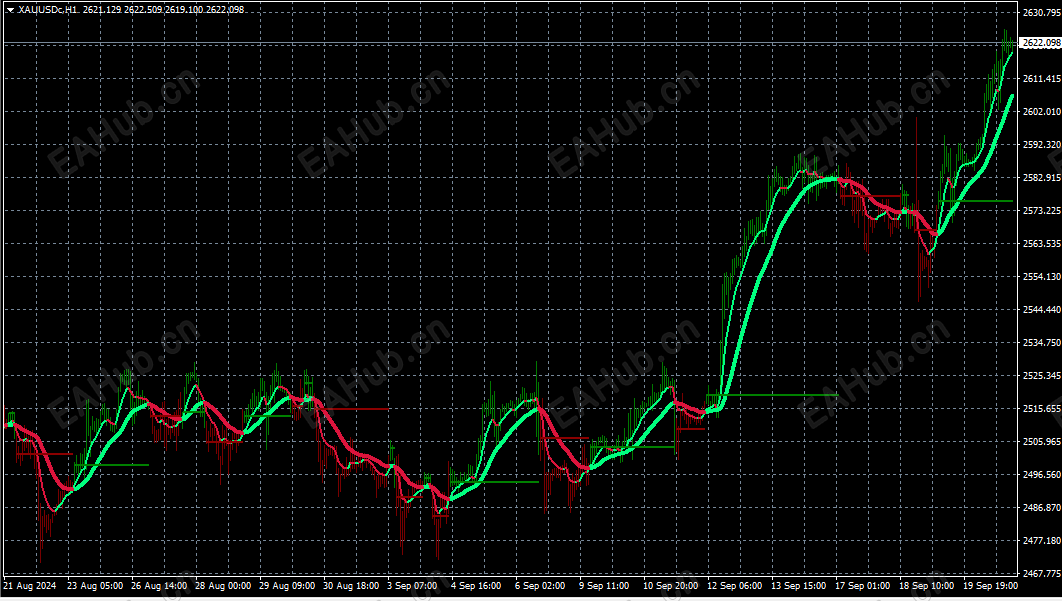Click price scale label 2525.345
Screen dimensions: 1062x601
point(1042,375)
